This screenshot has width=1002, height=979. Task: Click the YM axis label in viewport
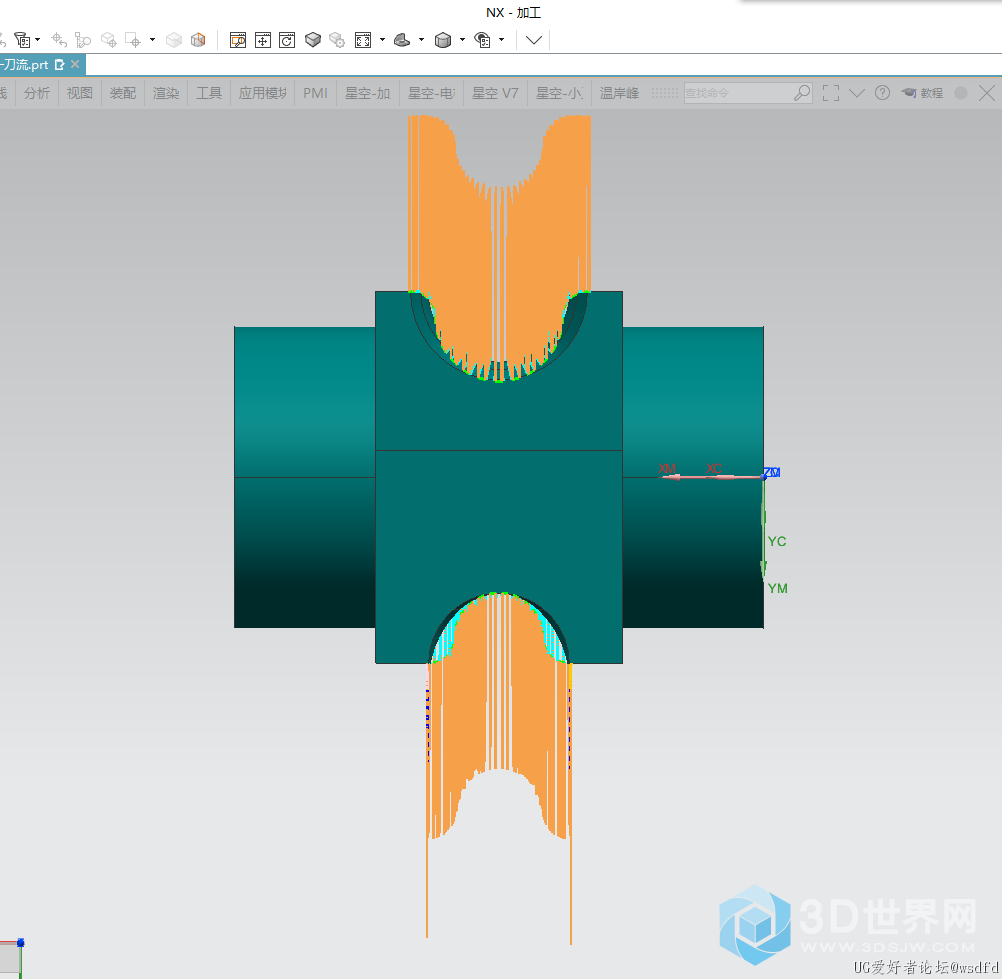tap(778, 588)
